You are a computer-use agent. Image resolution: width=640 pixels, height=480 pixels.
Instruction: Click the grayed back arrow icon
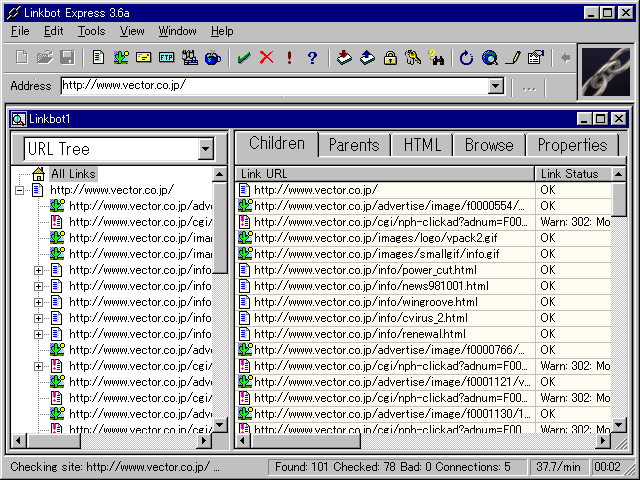point(566,58)
